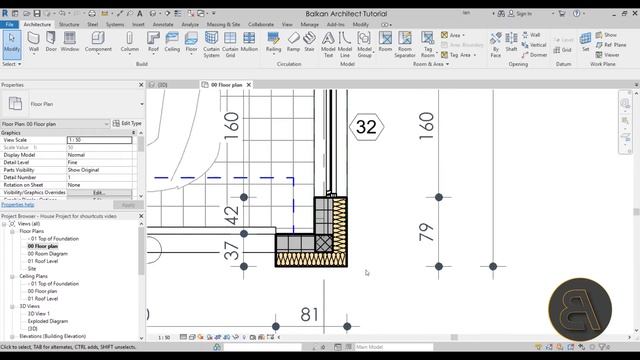
Task: Select the opening By Face tool
Action: click(496, 44)
